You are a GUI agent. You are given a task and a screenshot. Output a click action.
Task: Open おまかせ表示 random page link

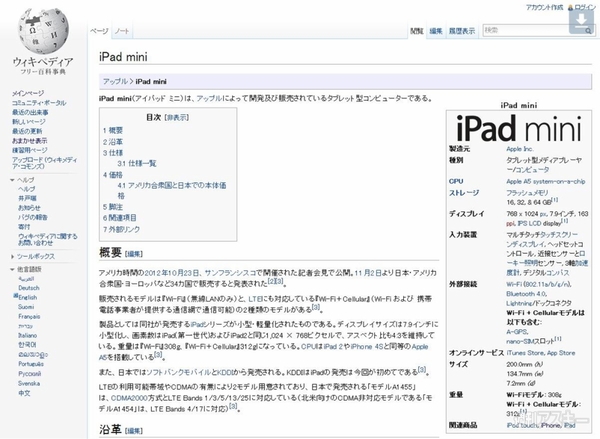(30, 141)
